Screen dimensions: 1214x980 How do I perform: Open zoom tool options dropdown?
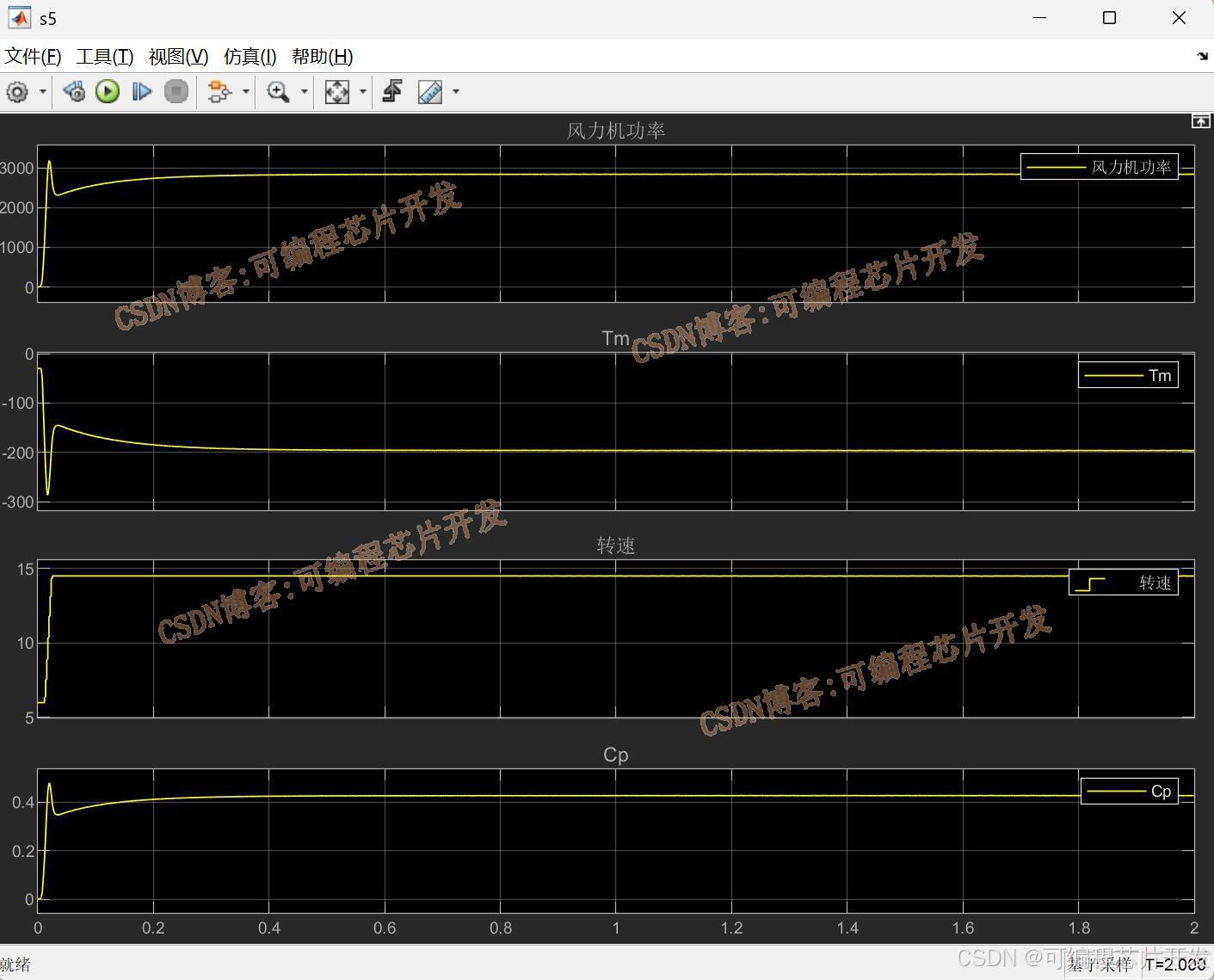click(x=304, y=92)
